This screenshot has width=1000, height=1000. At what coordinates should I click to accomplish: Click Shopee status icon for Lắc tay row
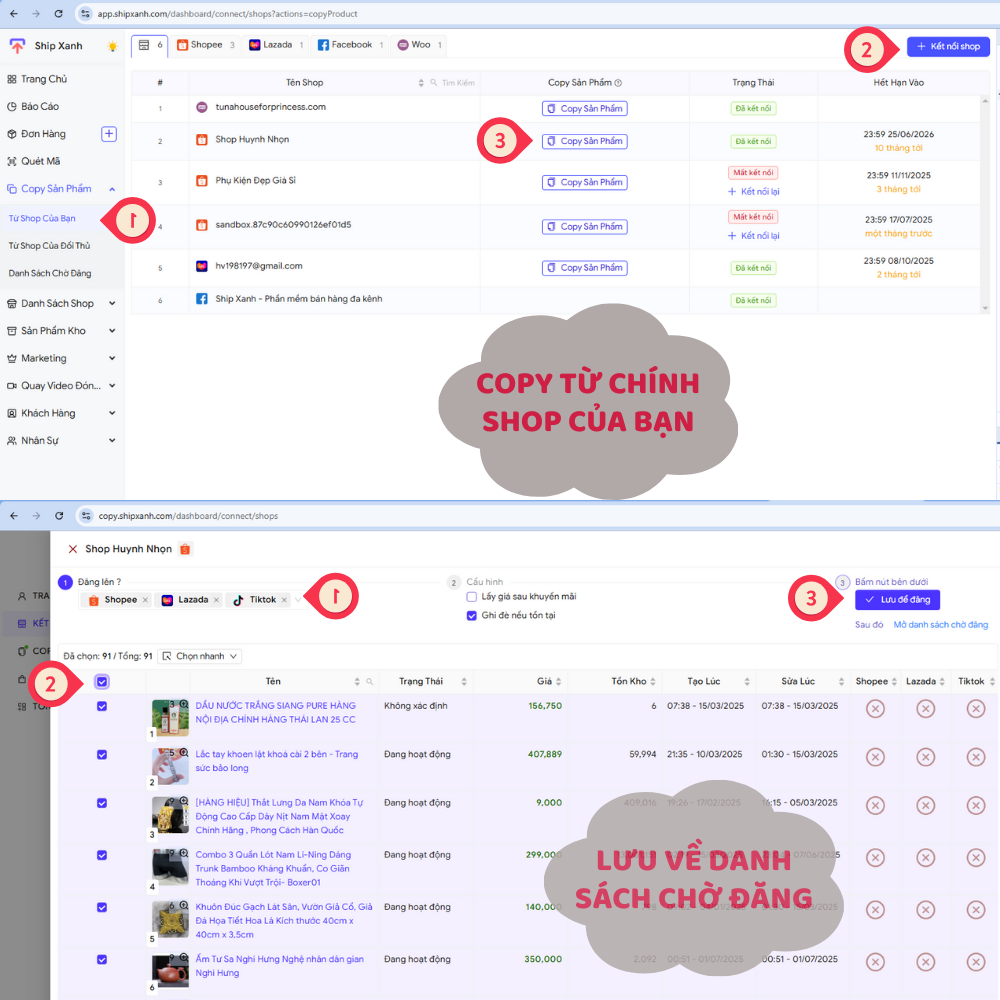coord(875,757)
